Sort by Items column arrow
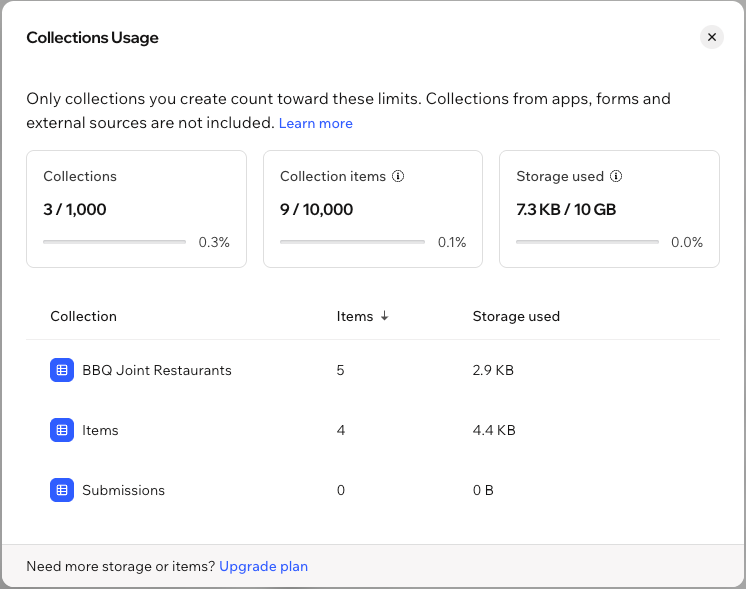 [384, 316]
